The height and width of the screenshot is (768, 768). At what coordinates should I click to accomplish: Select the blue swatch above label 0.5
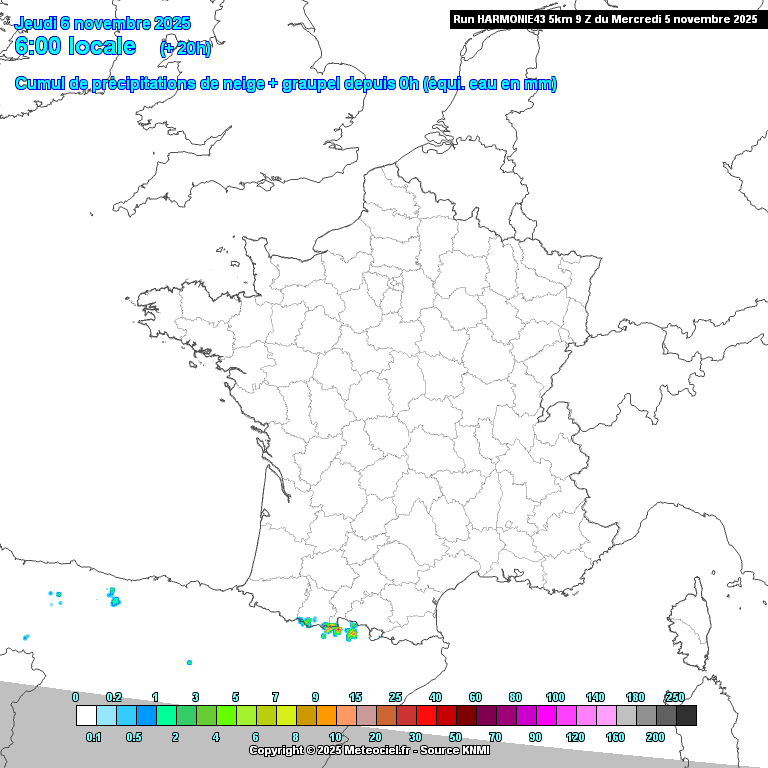[x=146, y=715]
